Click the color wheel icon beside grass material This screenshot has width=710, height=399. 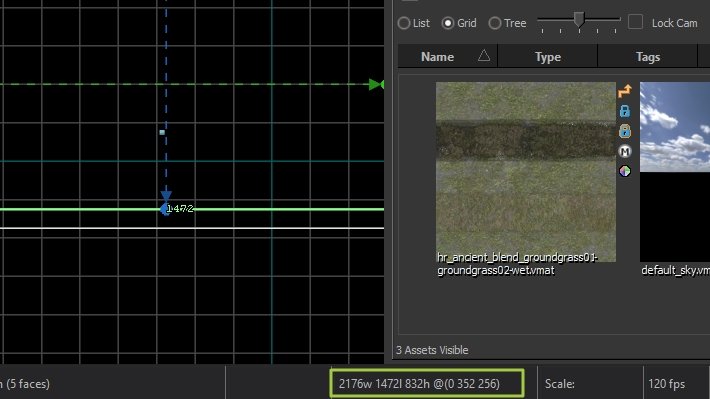point(625,171)
